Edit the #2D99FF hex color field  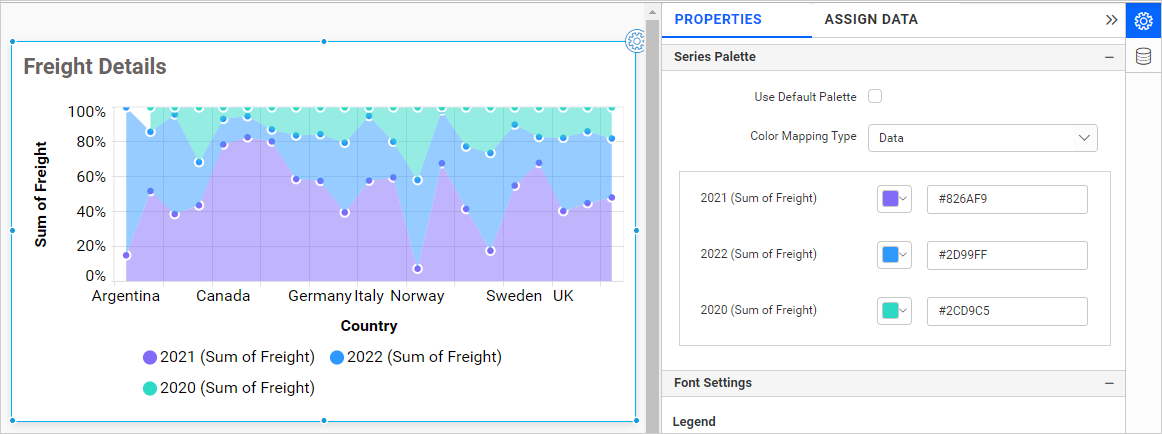click(x=1007, y=255)
